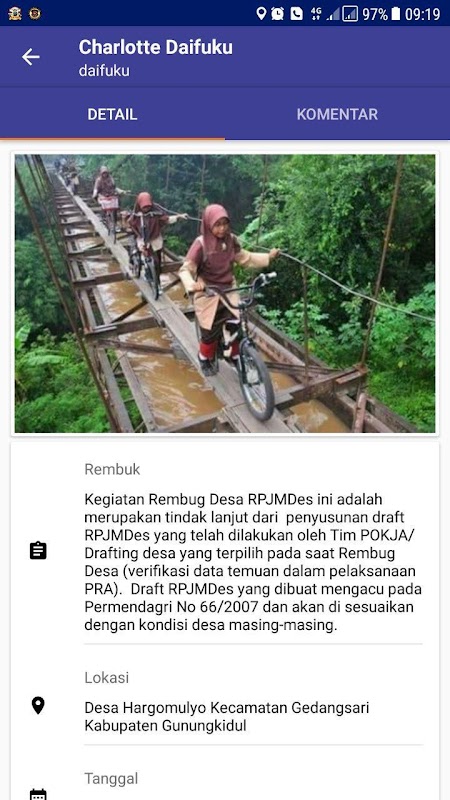Tap the phone call status bar icon
Image resolution: width=450 pixels, height=800 pixels.
[x=296, y=14]
